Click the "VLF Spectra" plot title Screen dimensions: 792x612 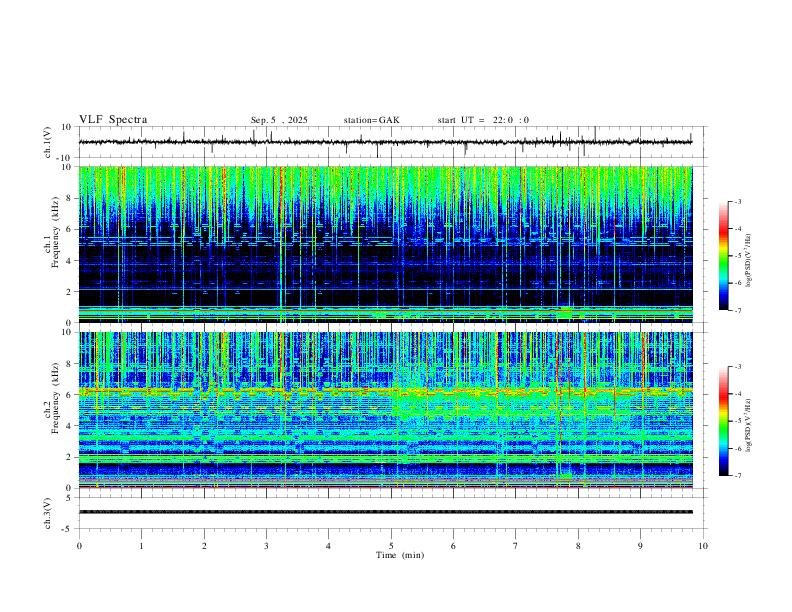click(x=113, y=120)
